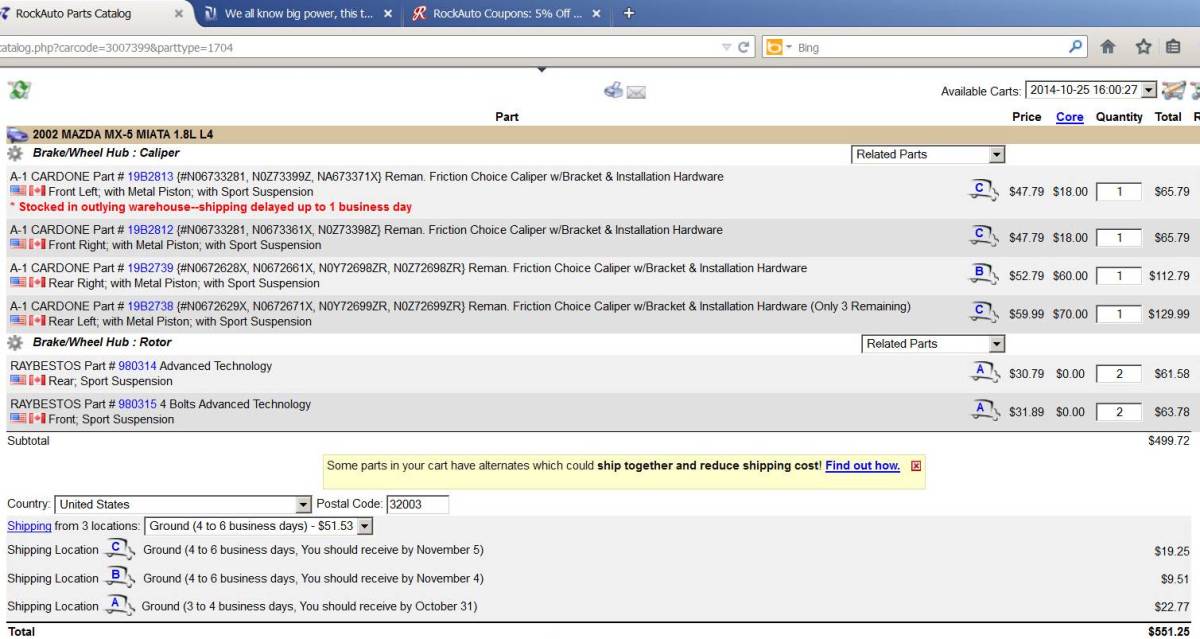This screenshot has height=639, width=1200.
Task: Click truck icon B for part 19B2739
Action: pyautogui.click(x=984, y=275)
